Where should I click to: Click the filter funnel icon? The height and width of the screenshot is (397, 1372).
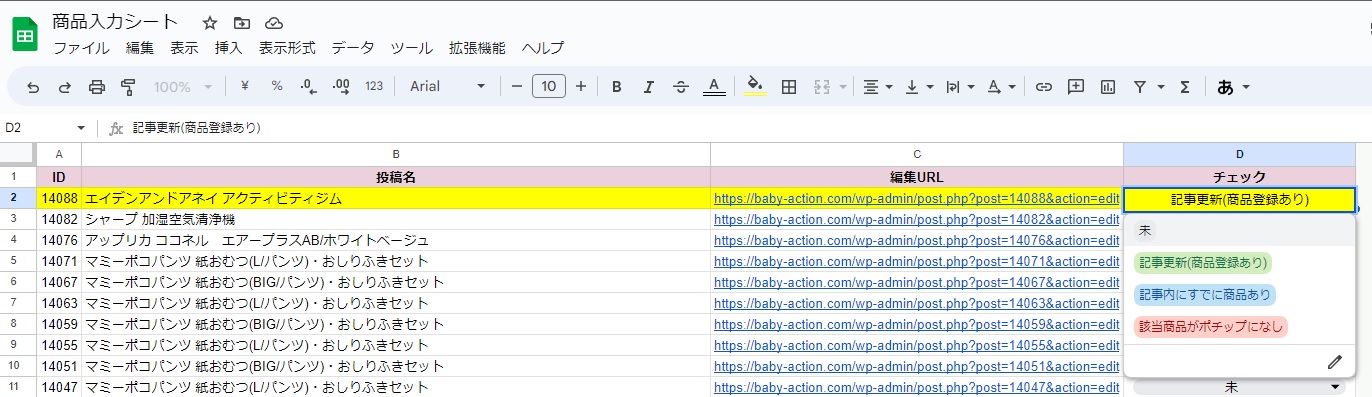(1140, 87)
